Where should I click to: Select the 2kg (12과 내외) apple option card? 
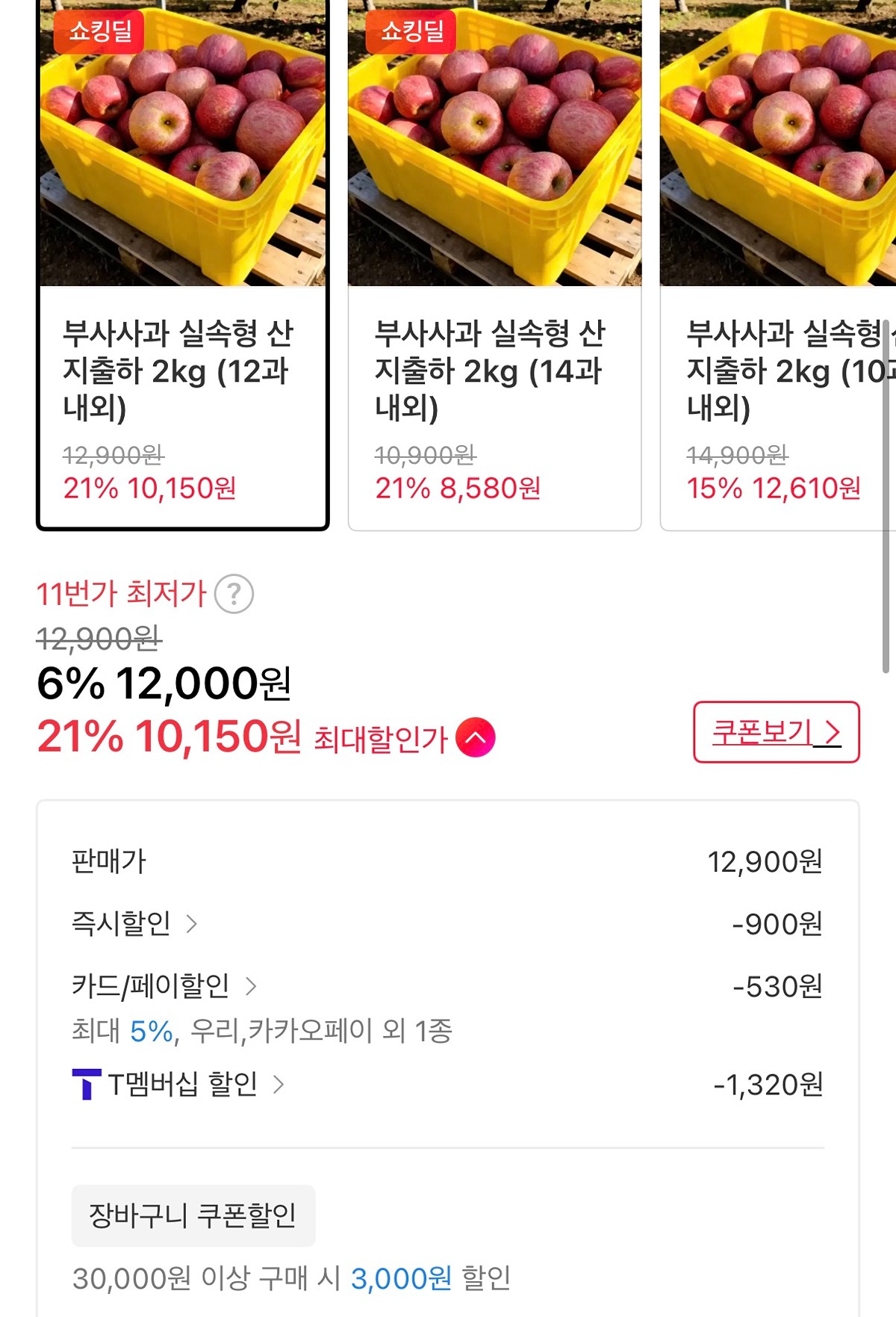click(x=183, y=265)
